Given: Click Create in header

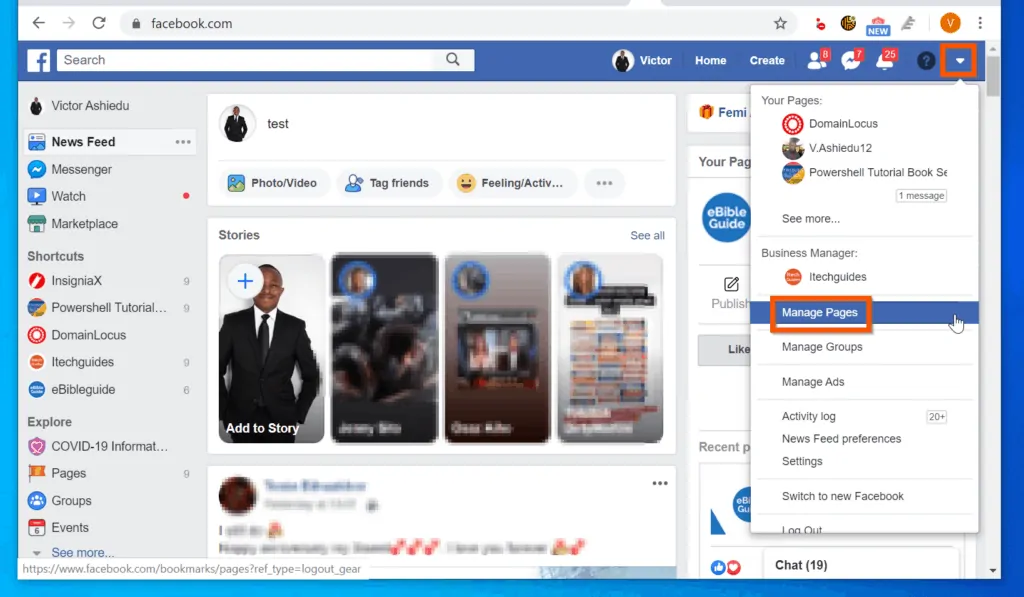Looking at the screenshot, I should coord(767,60).
